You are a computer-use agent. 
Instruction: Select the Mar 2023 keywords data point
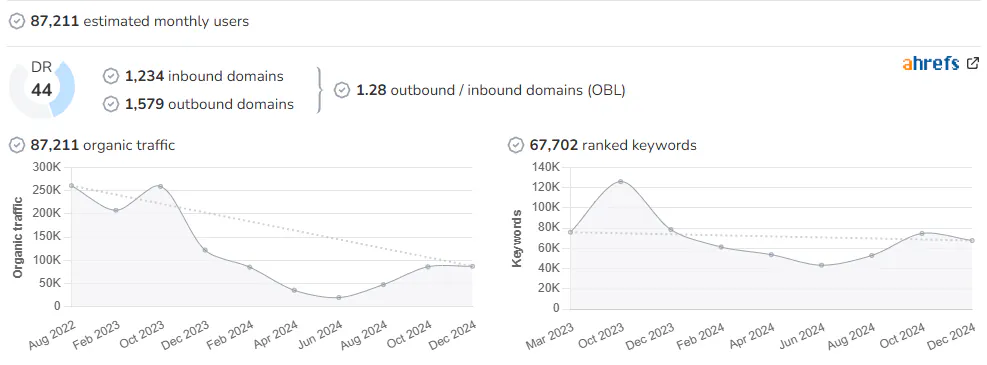tap(570, 232)
